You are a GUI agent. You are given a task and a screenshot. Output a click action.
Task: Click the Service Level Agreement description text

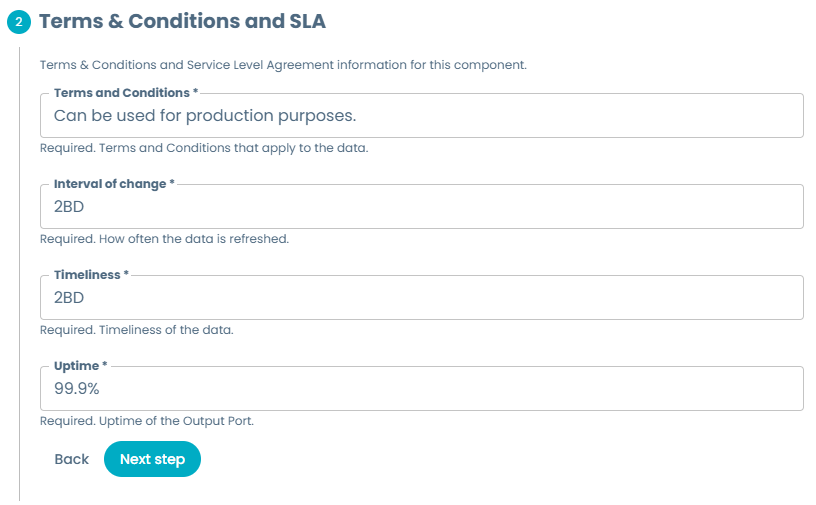pyautogui.click(x=282, y=65)
